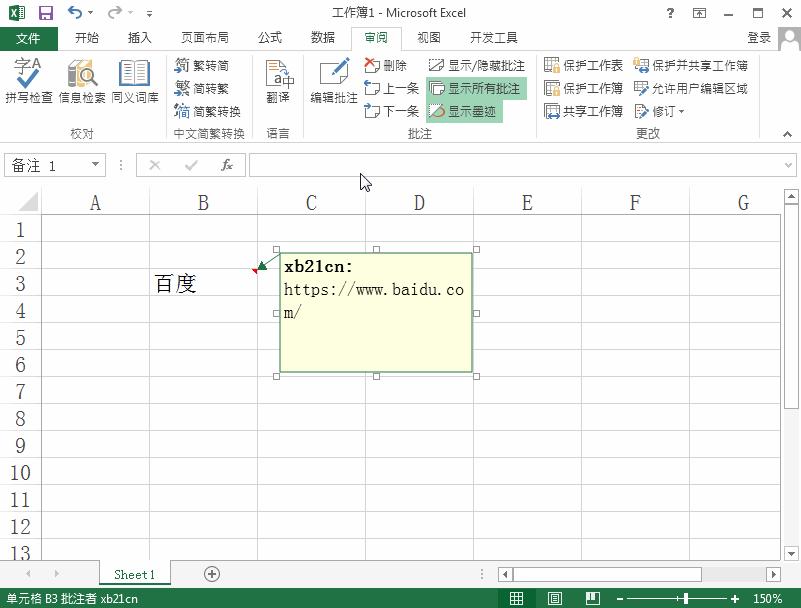Click the 共享工作簿 share workbook icon
Screen dimensions: 801x608
tap(583, 111)
